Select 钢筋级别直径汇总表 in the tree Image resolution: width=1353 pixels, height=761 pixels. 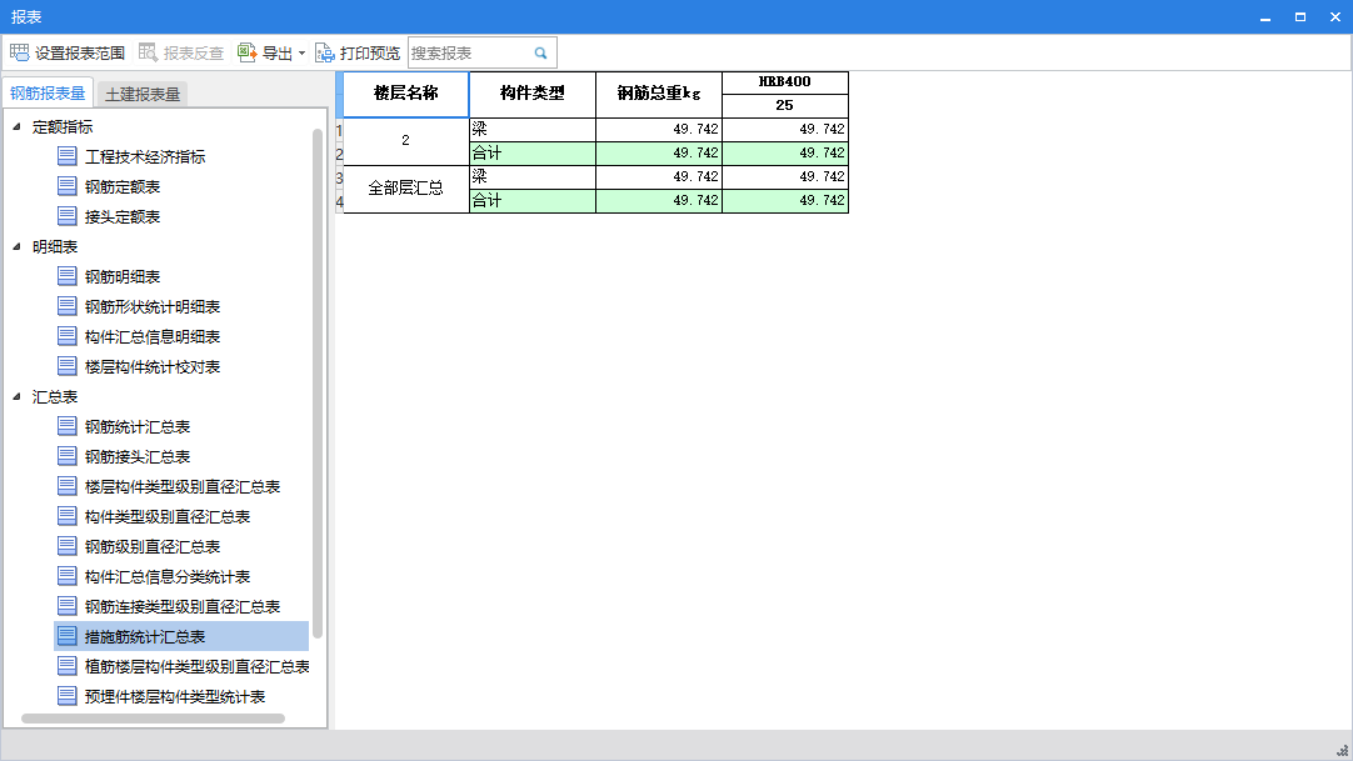pos(152,547)
